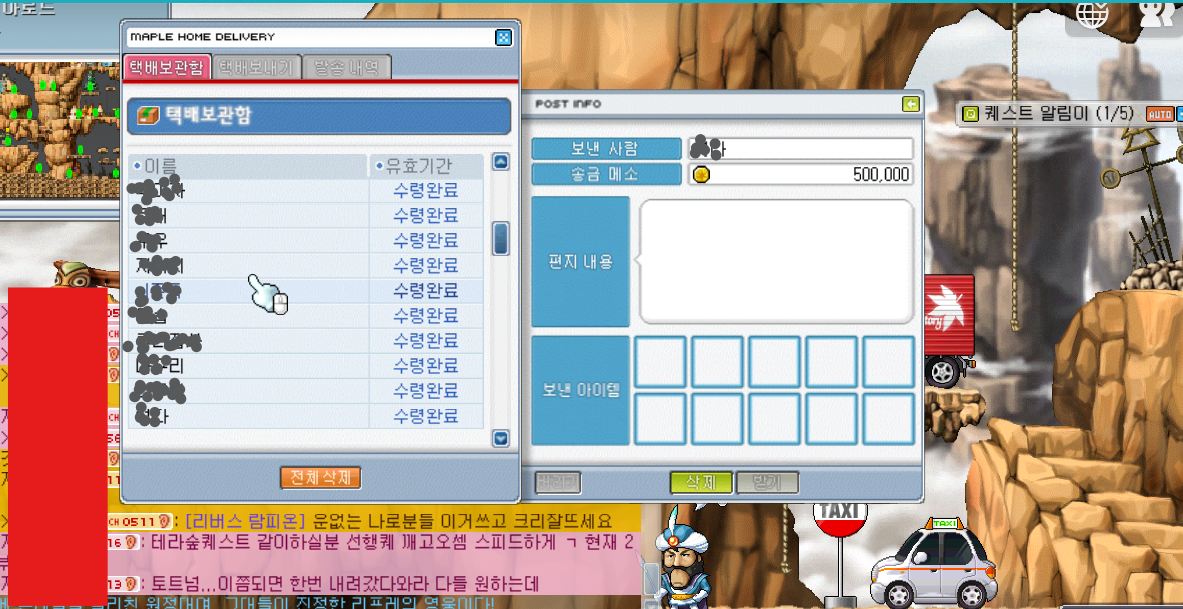Click the ear icon beside CH0511
This screenshot has width=1183, height=609.
tap(166, 521)
